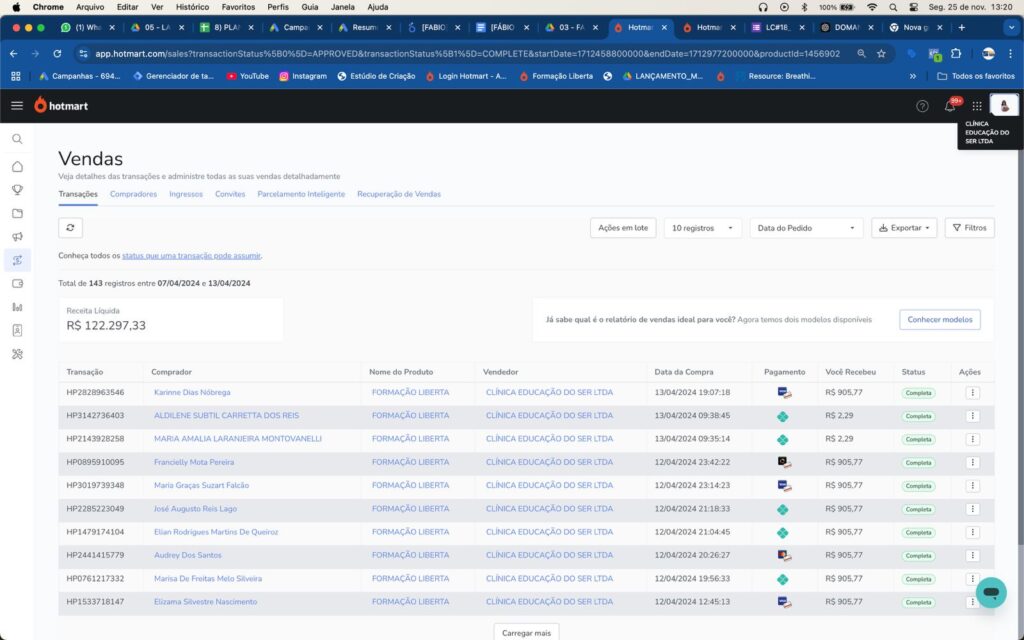The image size is (1024, 640).
Task: Open the tools icon at sidebar bottom
Action: (x=18, y=354)
